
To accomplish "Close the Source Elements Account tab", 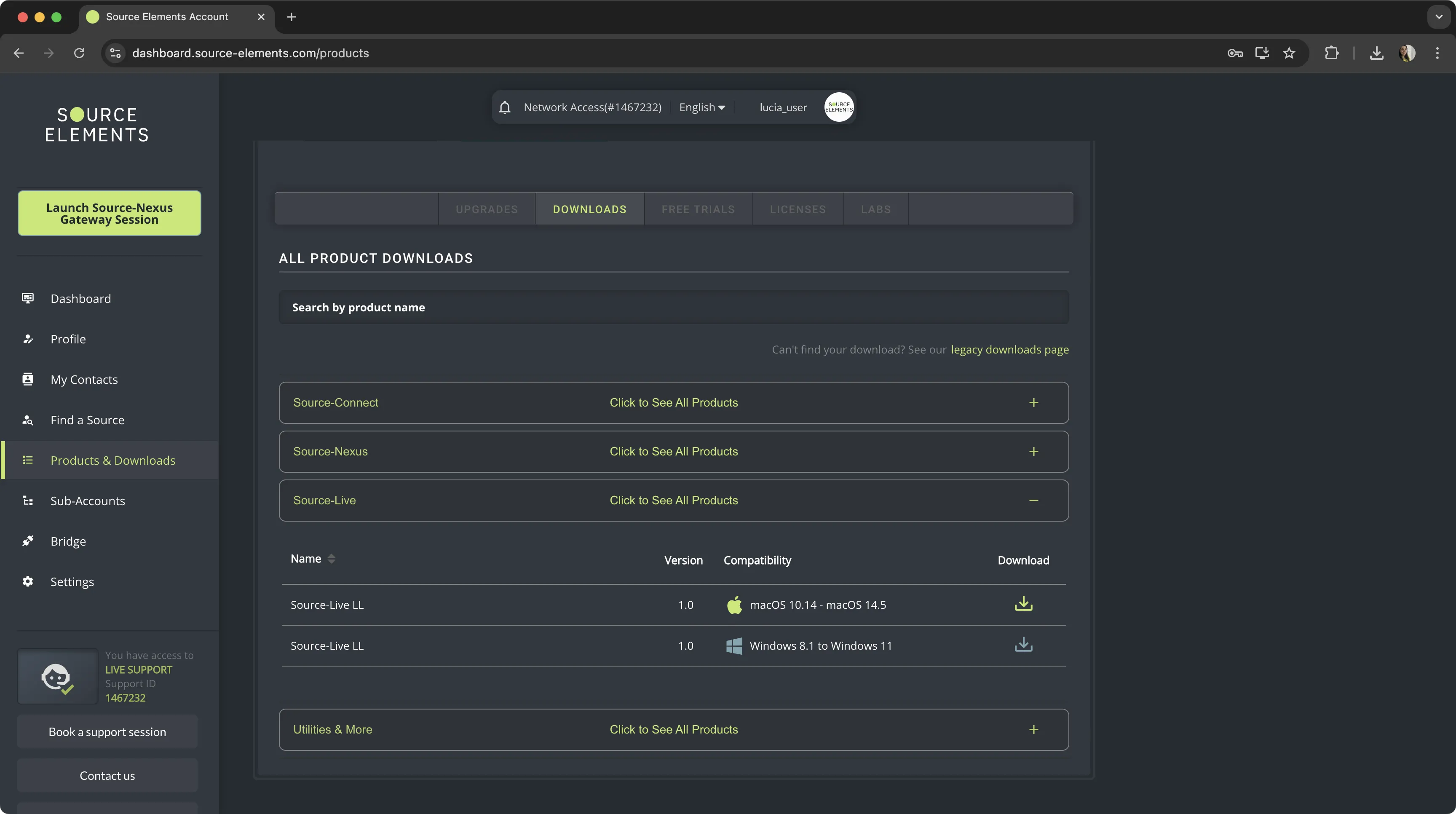I will (x=261, y=17).
